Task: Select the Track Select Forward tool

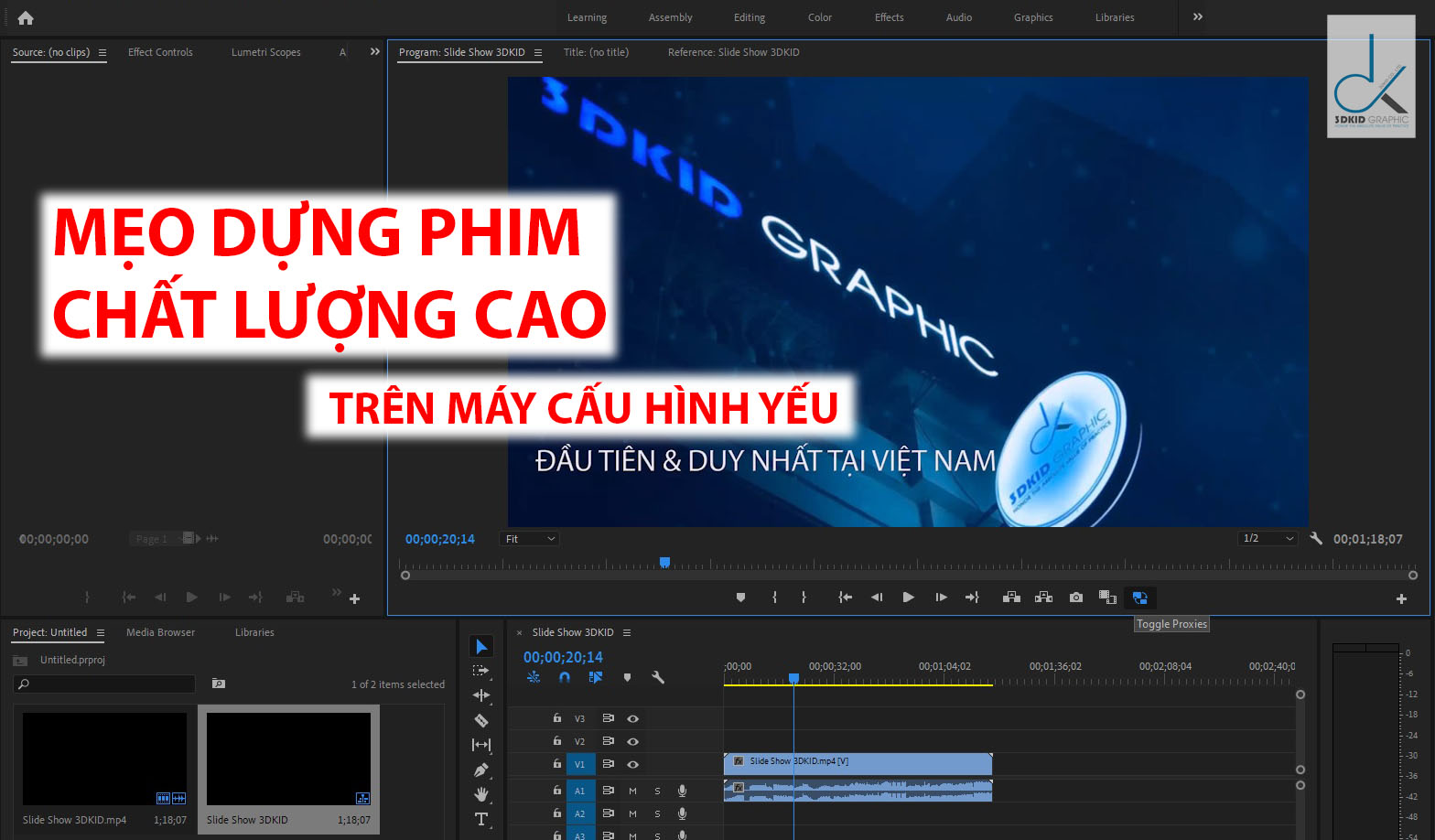Action: 481,671
